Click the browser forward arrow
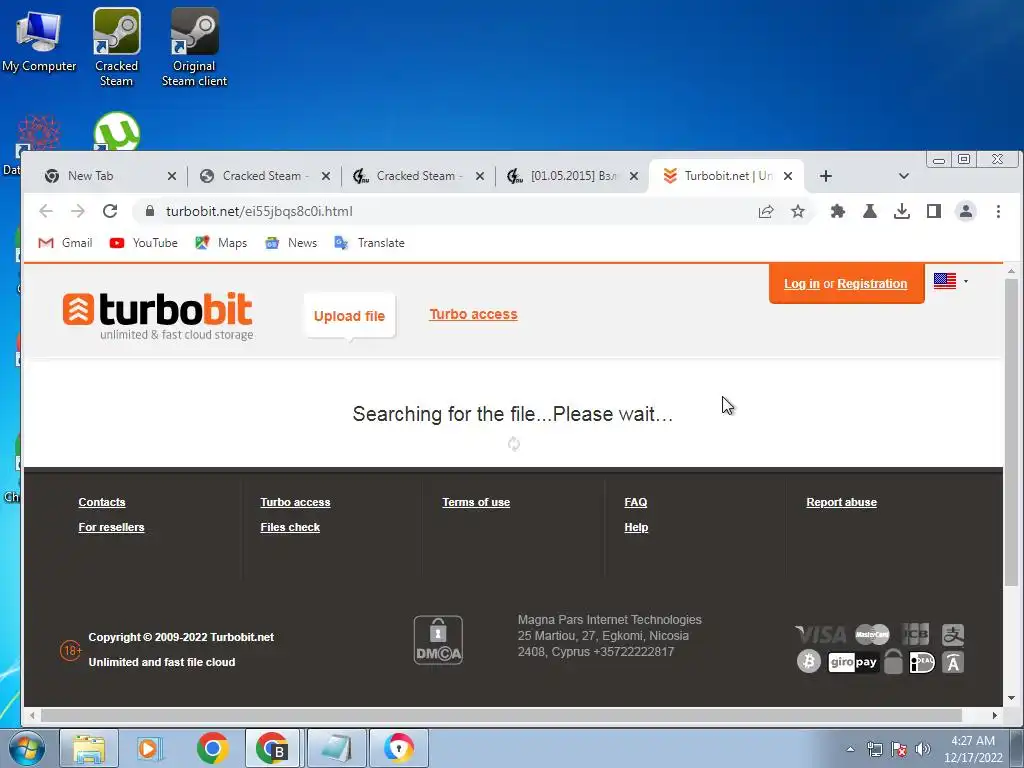Viewport: 1024px width, 768px height. point(78,211)
